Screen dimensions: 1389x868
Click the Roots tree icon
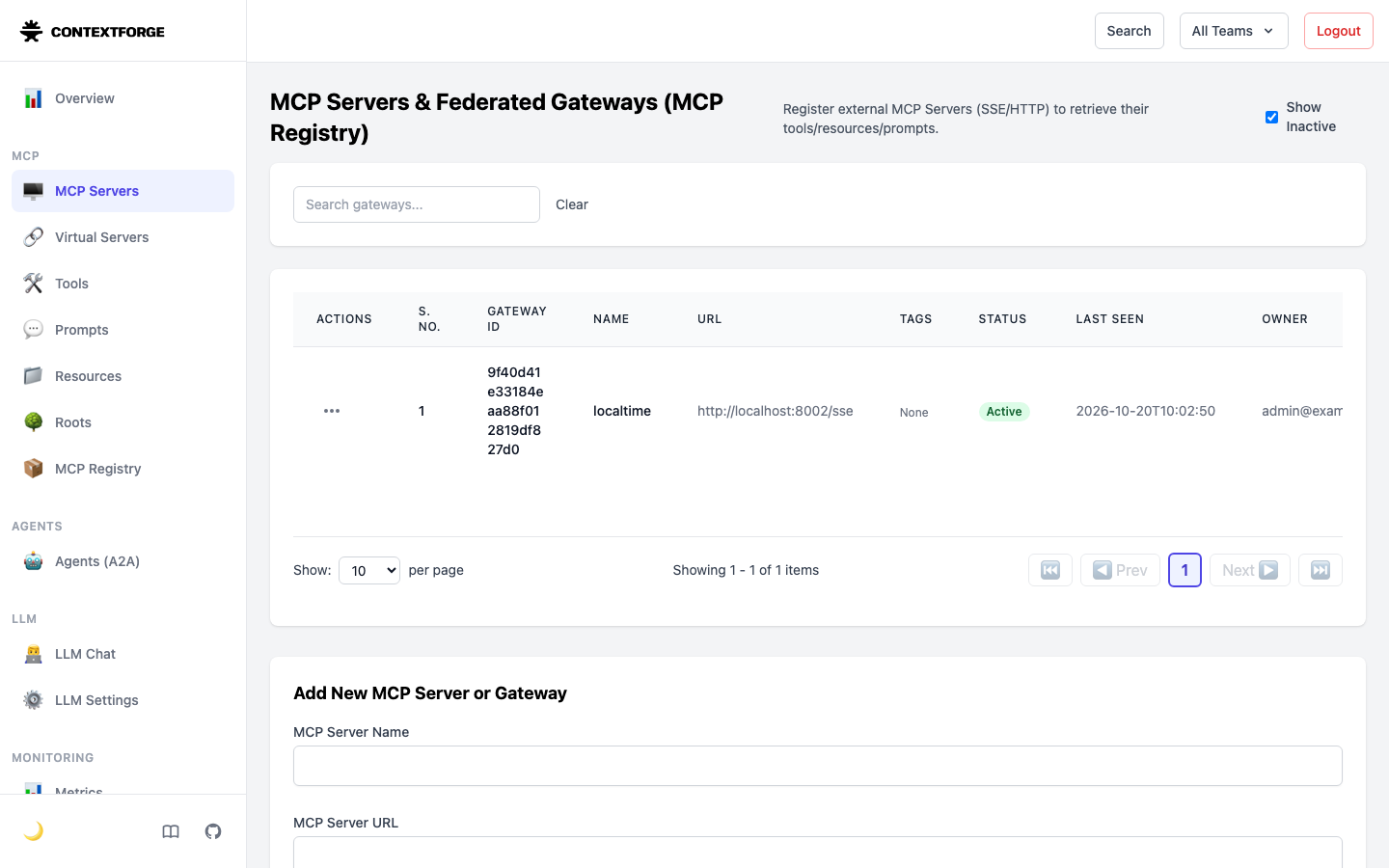34,422
